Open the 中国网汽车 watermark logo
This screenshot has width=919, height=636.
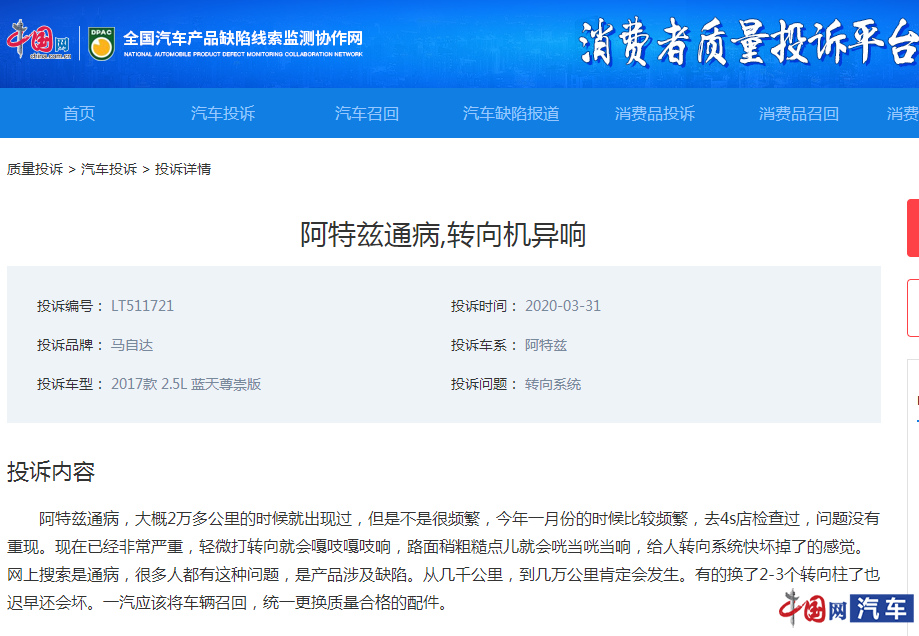coord(846,608)
